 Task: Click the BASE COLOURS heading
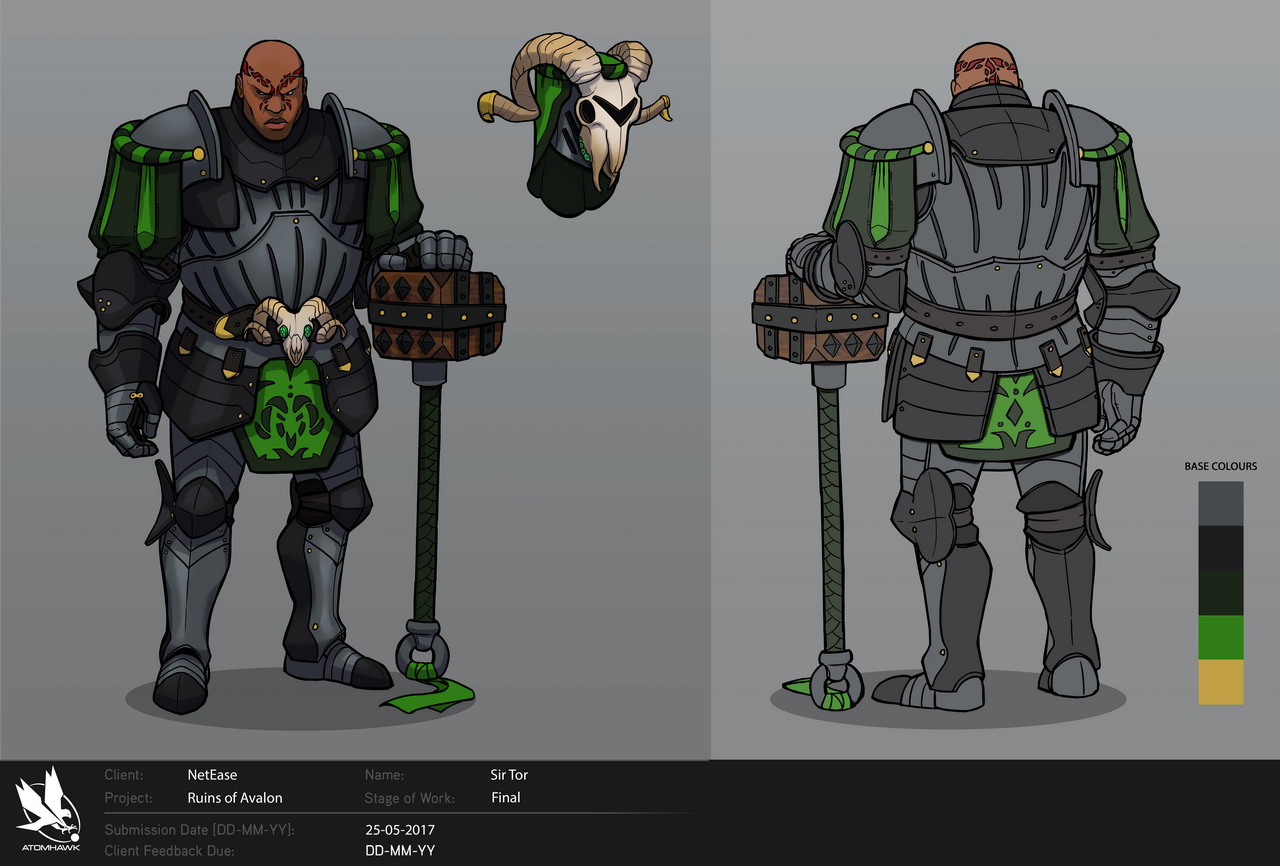1220,467
